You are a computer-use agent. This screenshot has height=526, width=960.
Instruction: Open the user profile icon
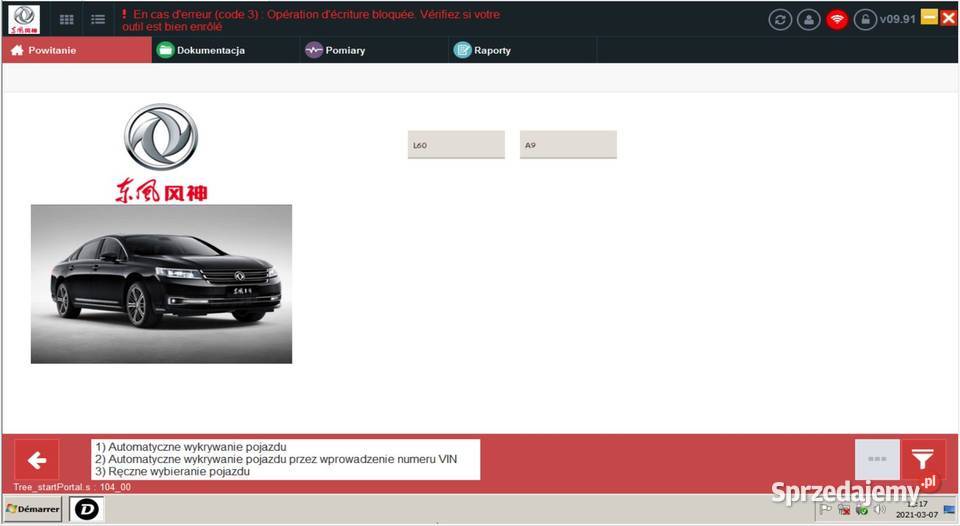click(809, 20)
